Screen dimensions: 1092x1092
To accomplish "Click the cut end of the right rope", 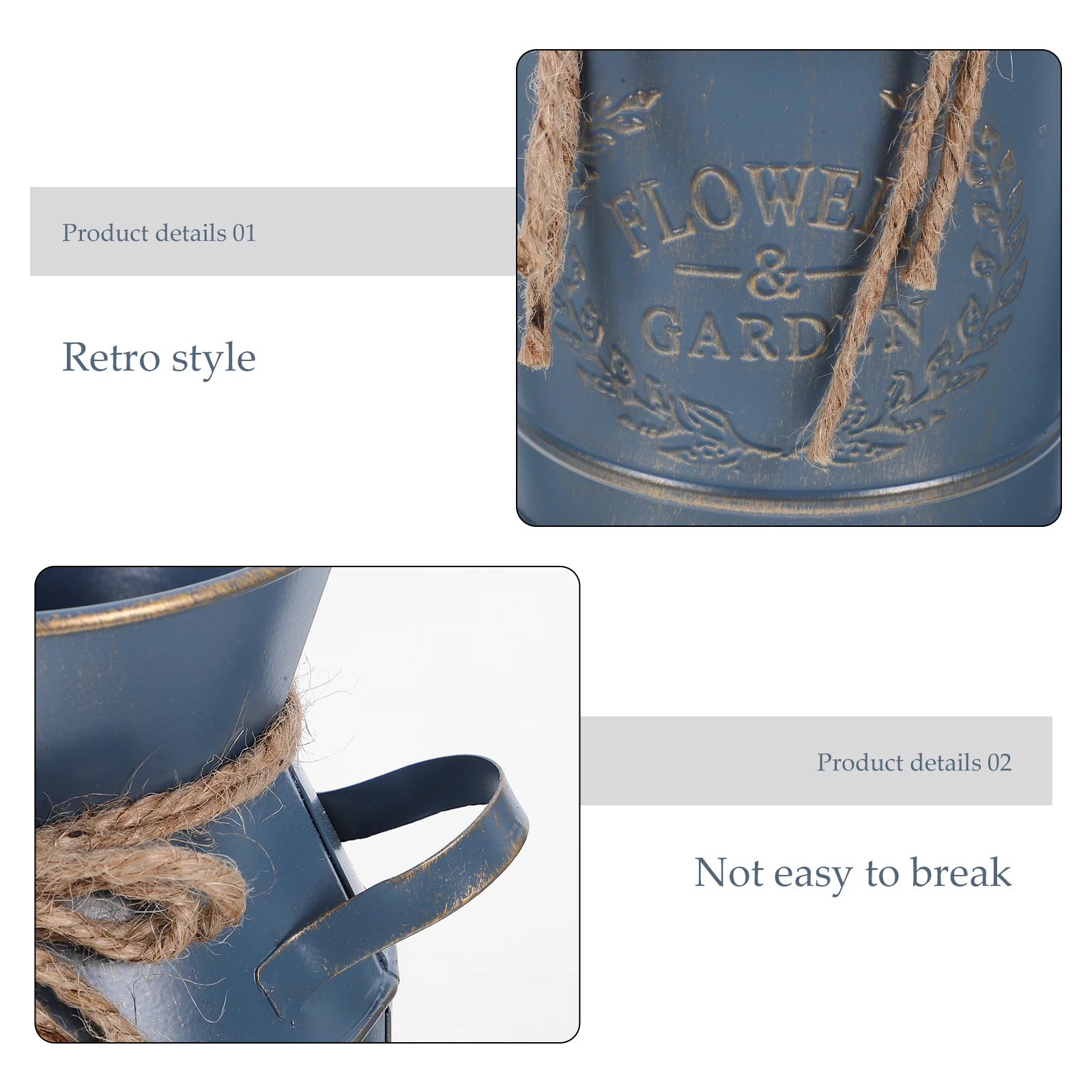I will (920, 270).
